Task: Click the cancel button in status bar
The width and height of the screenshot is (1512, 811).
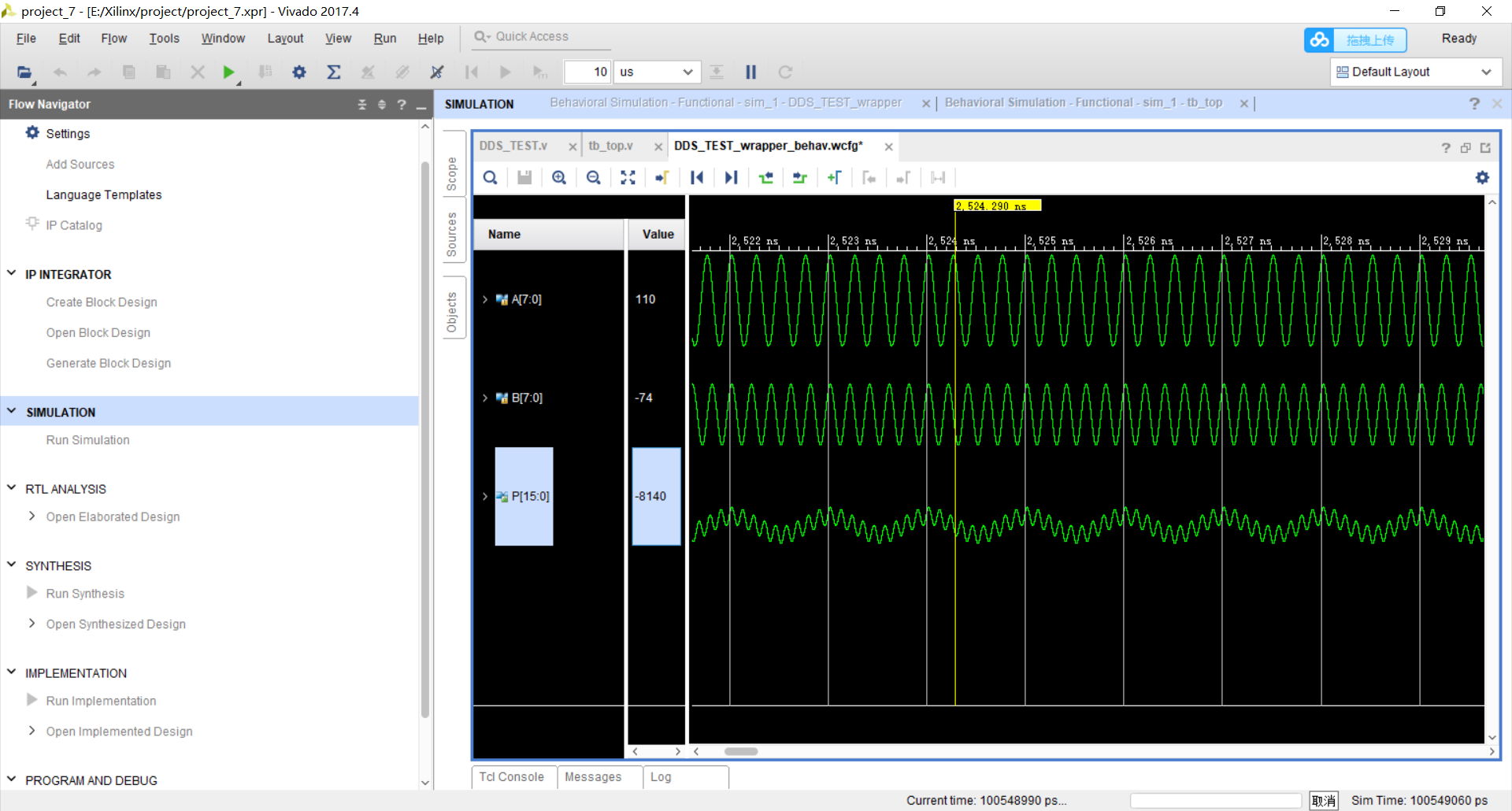Action: click(x=1324, y=801)
